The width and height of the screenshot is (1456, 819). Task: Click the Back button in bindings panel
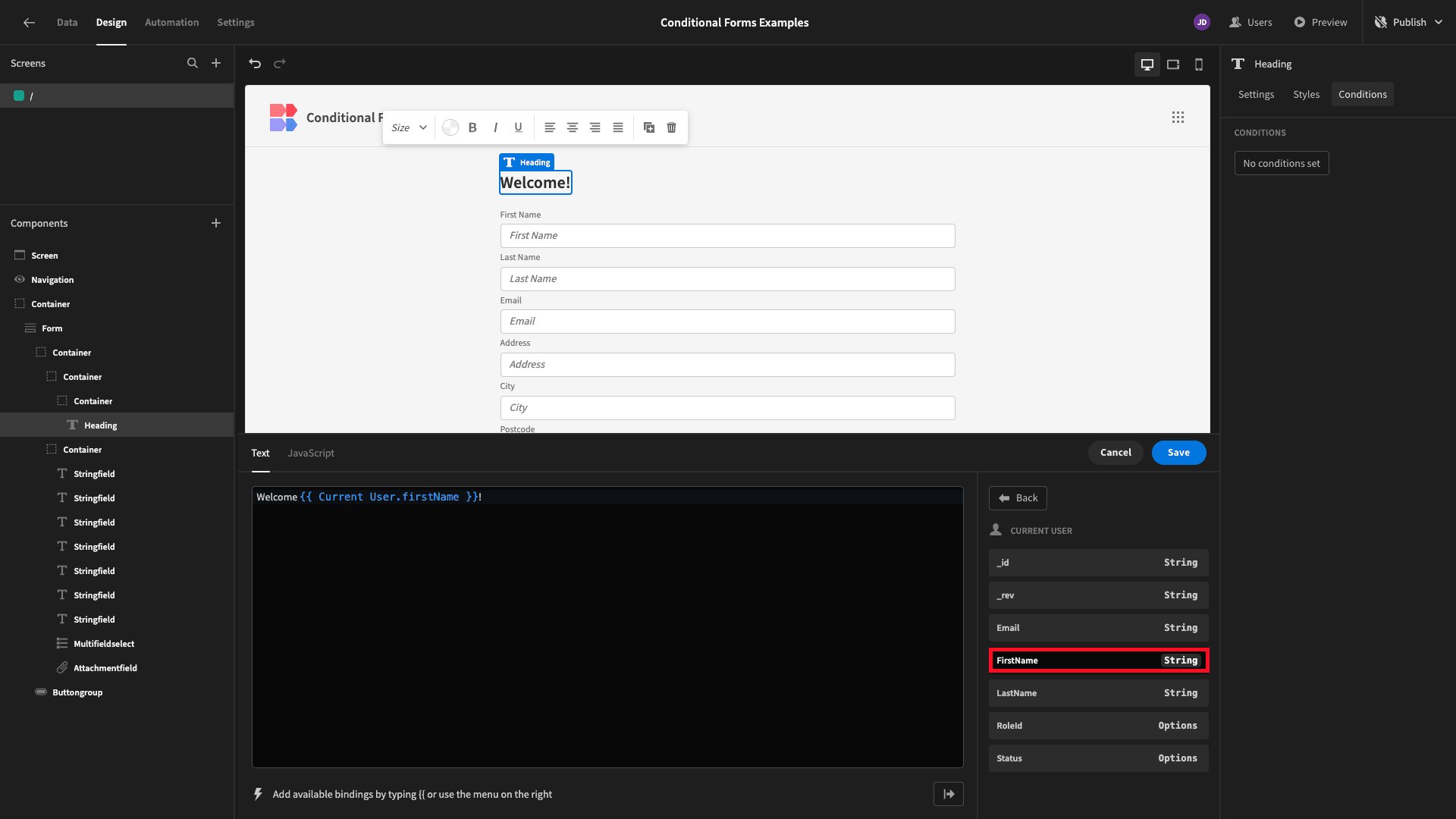pos(1018,498)
